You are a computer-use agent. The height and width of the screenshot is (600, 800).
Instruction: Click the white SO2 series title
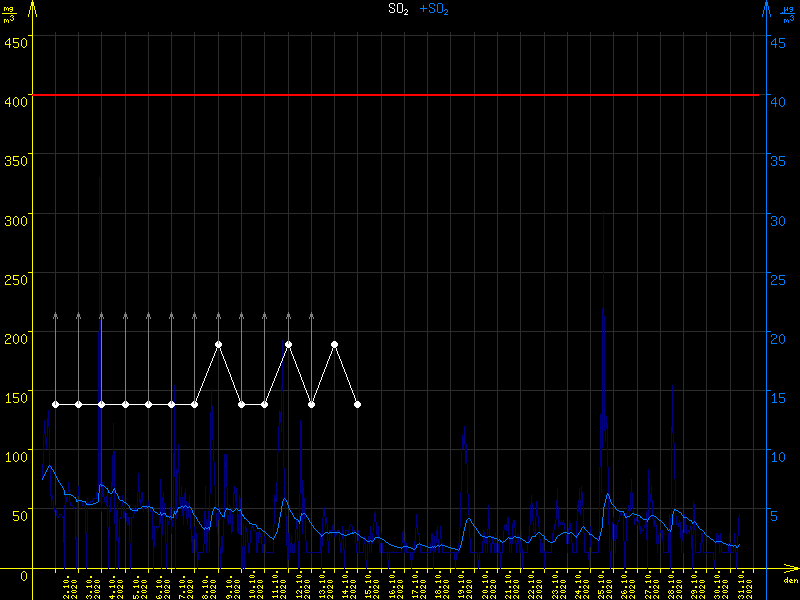tap(399, 9)
